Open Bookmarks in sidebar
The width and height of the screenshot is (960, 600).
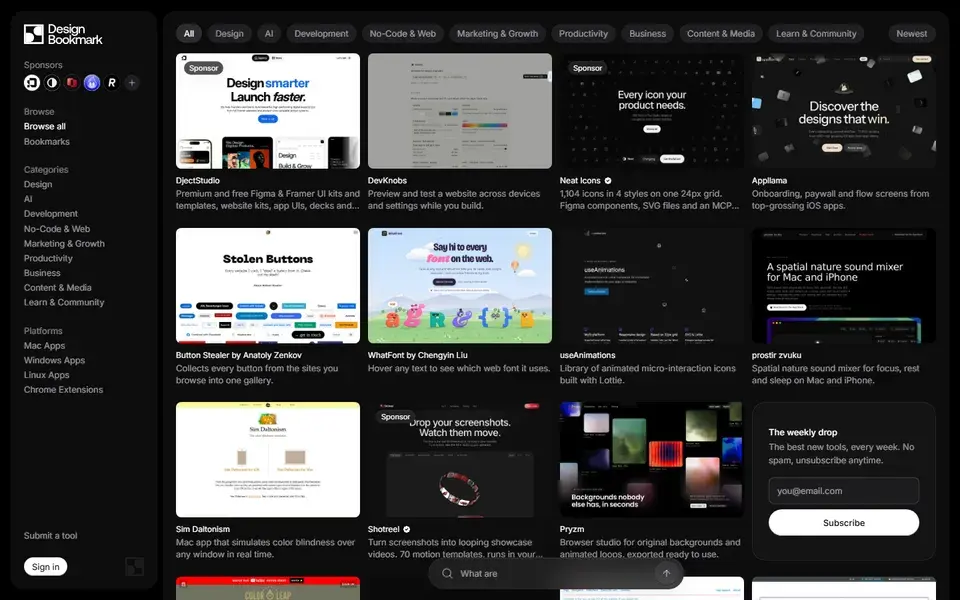(x=47, y=141)
